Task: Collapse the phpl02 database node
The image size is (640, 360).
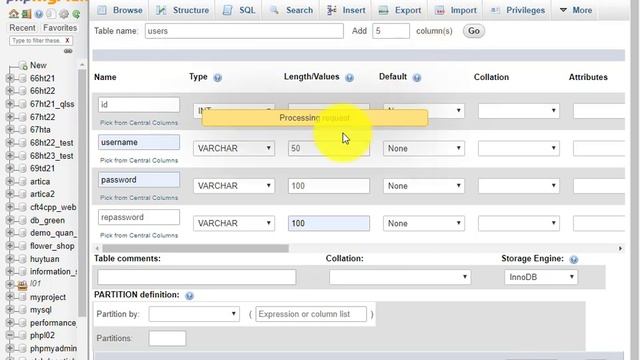Action: point(10,336)
